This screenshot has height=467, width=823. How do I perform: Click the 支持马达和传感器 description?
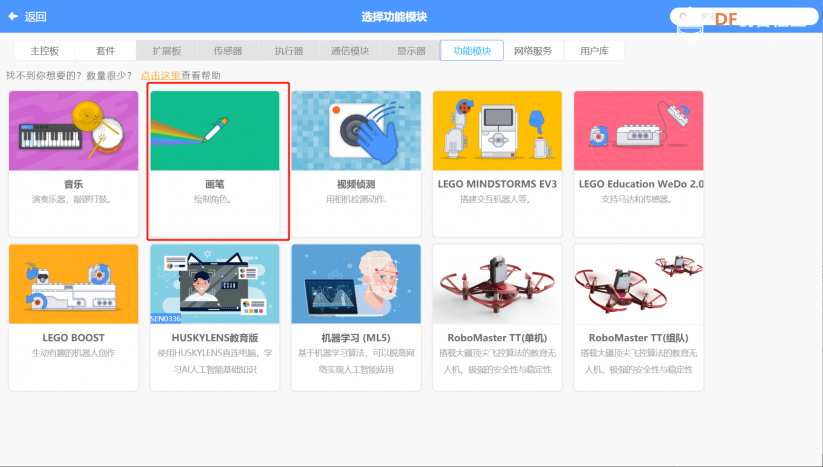637,199
